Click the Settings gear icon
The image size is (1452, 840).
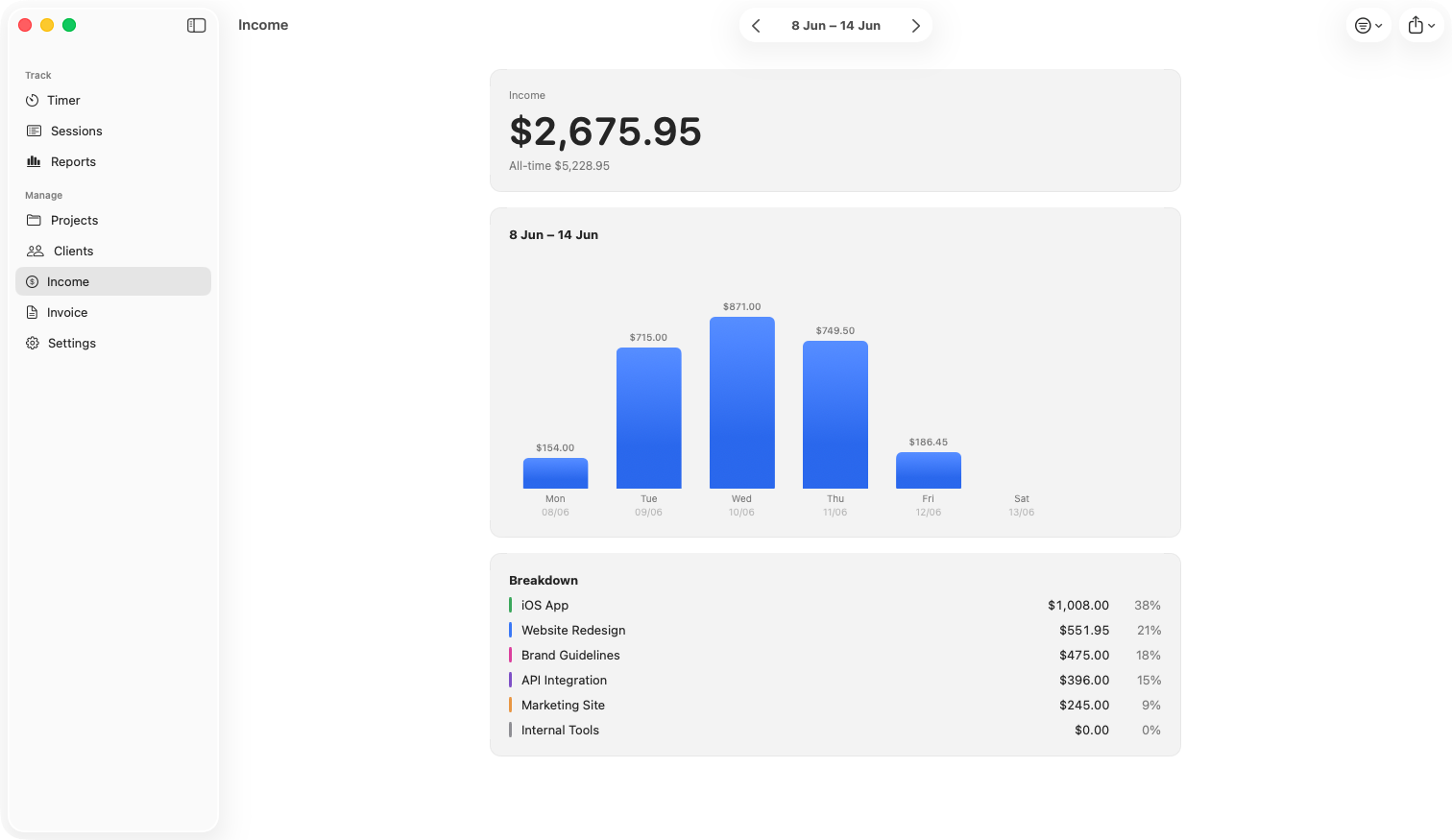point(33,344)
